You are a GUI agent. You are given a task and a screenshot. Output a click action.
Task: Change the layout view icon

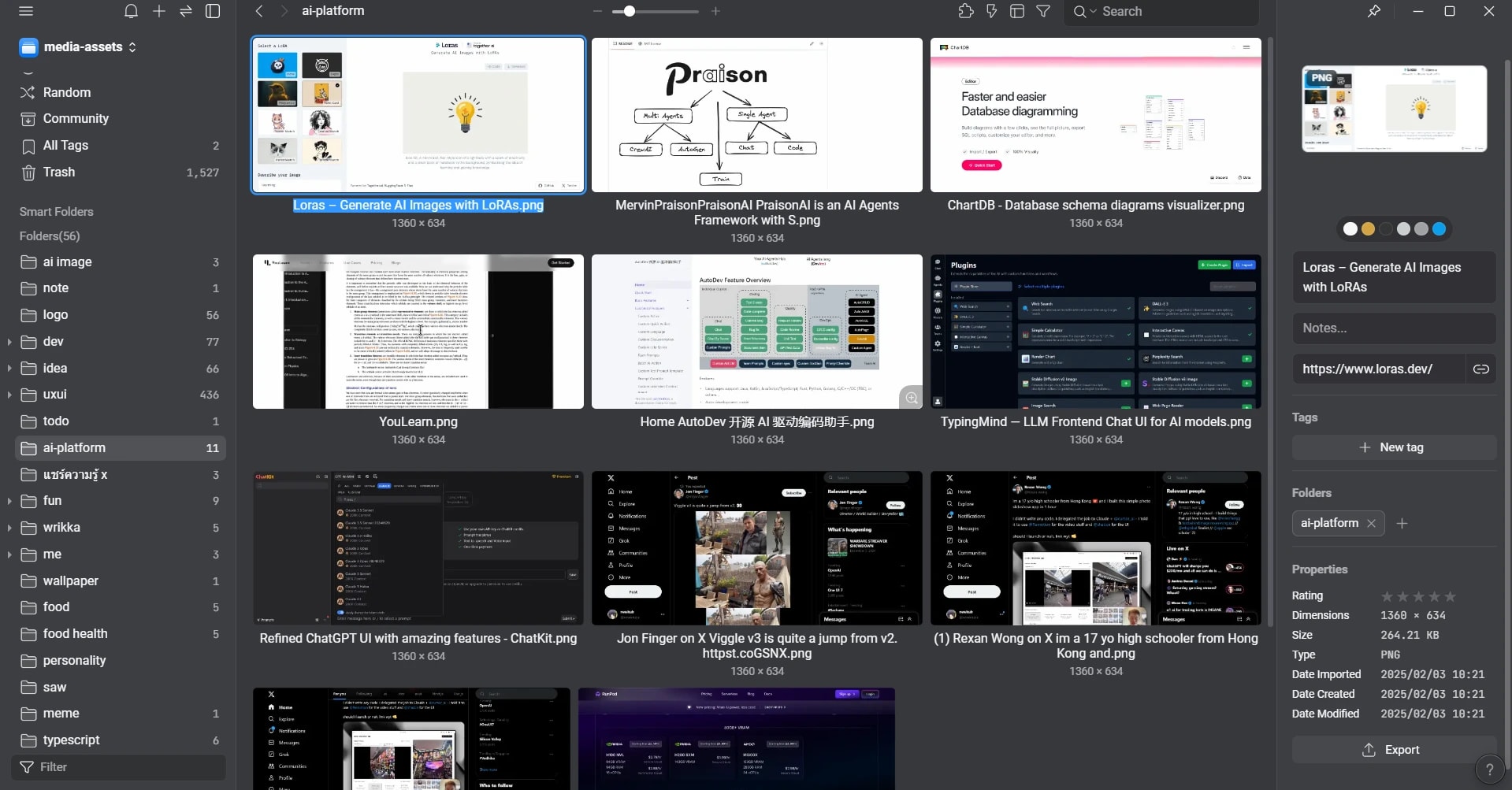click(x=1017, y=11)
